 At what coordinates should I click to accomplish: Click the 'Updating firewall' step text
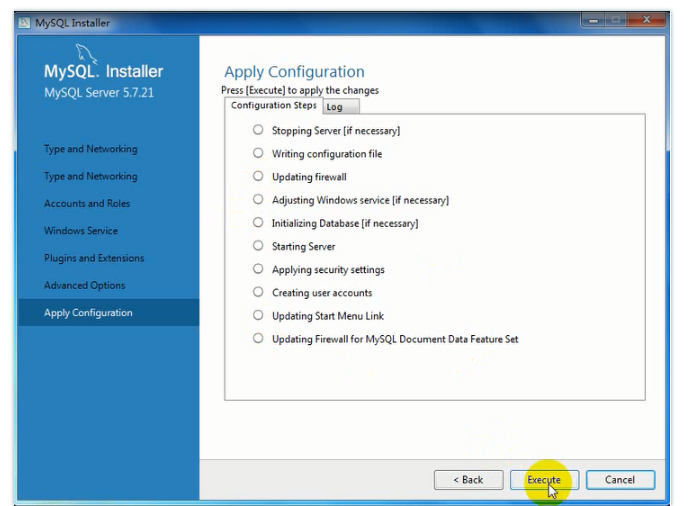pos(309,177)
